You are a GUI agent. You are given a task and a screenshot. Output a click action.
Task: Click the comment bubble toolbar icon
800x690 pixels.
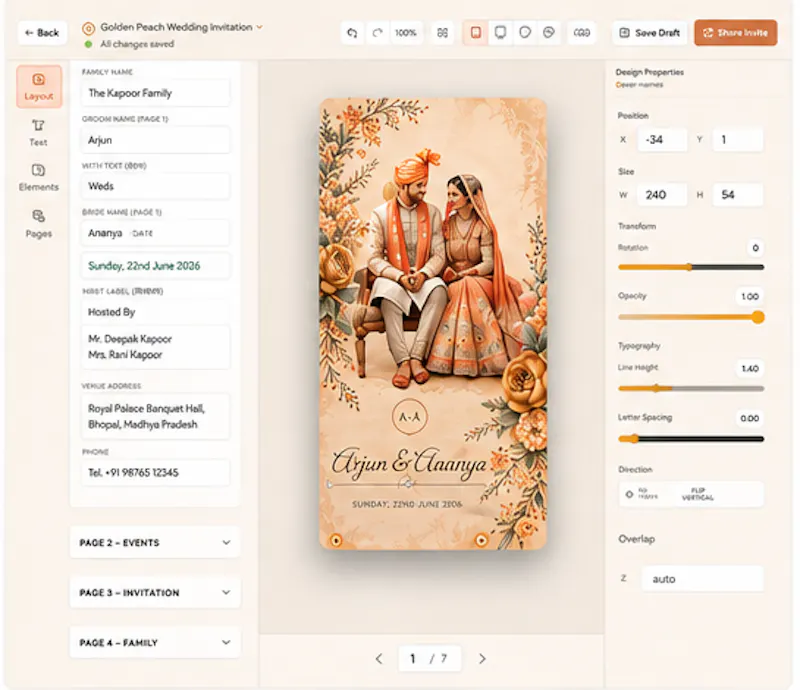(524, 33)
